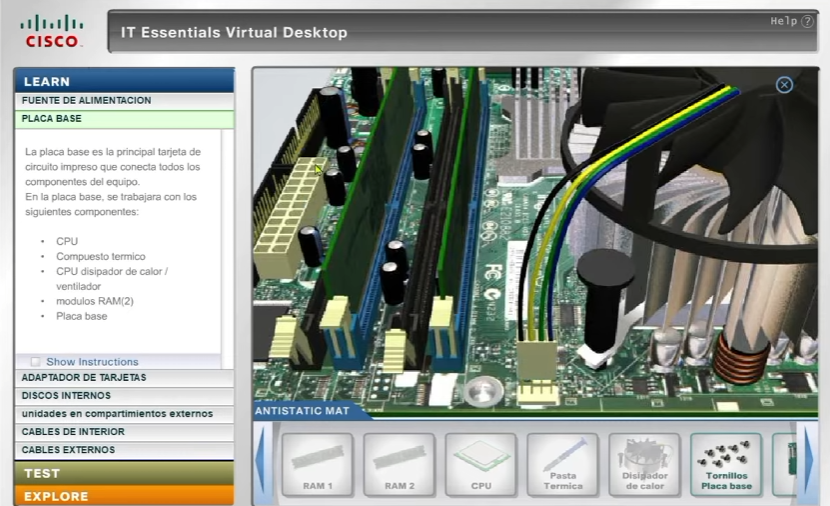Click the ANTISTATIC MAT label
The width and height of the screenshot is (830, 506).
pos(302,411)
